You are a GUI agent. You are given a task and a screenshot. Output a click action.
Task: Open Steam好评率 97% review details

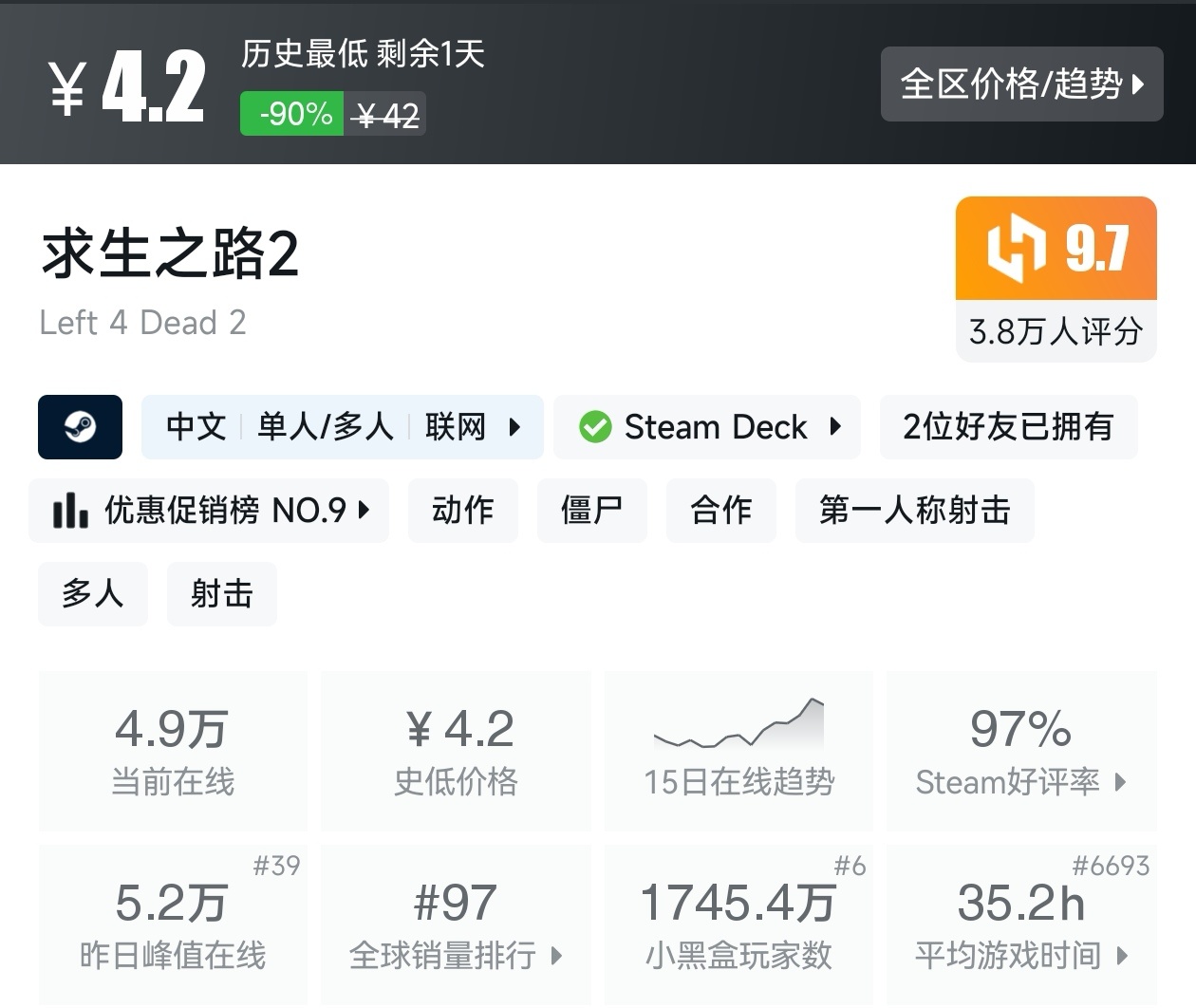[1020, 750]
